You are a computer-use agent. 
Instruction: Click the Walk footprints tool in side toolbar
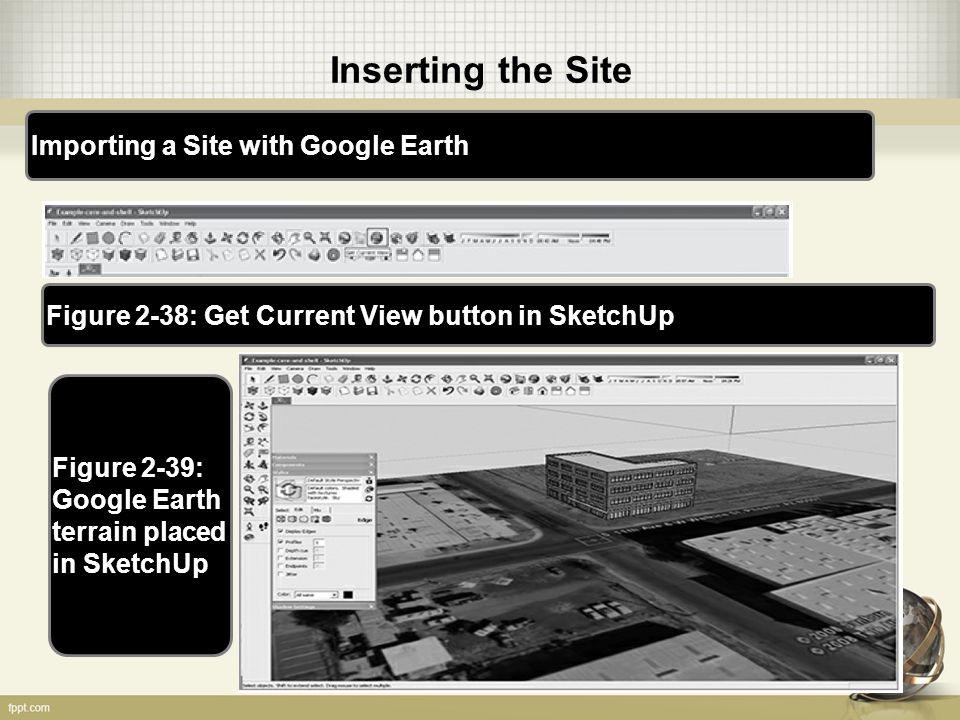pyautogui.click(x=263, y=526)
